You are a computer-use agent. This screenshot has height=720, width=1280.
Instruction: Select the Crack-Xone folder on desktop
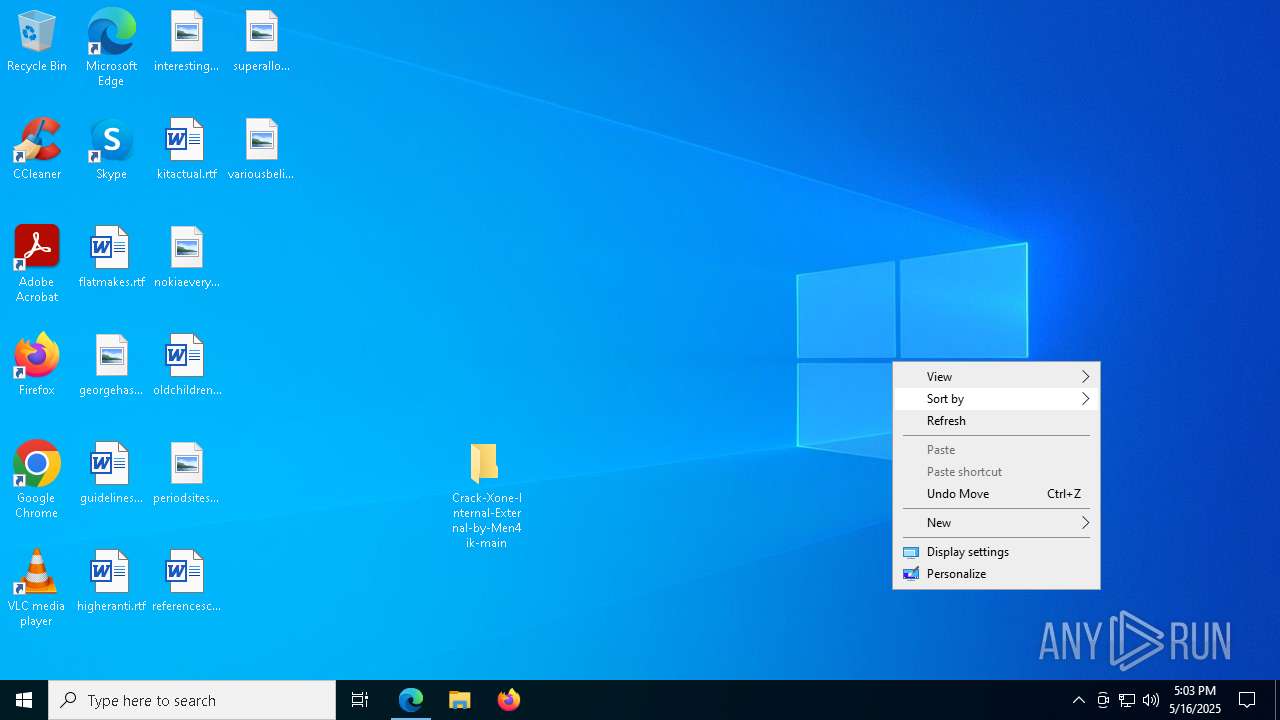(486, 496)
